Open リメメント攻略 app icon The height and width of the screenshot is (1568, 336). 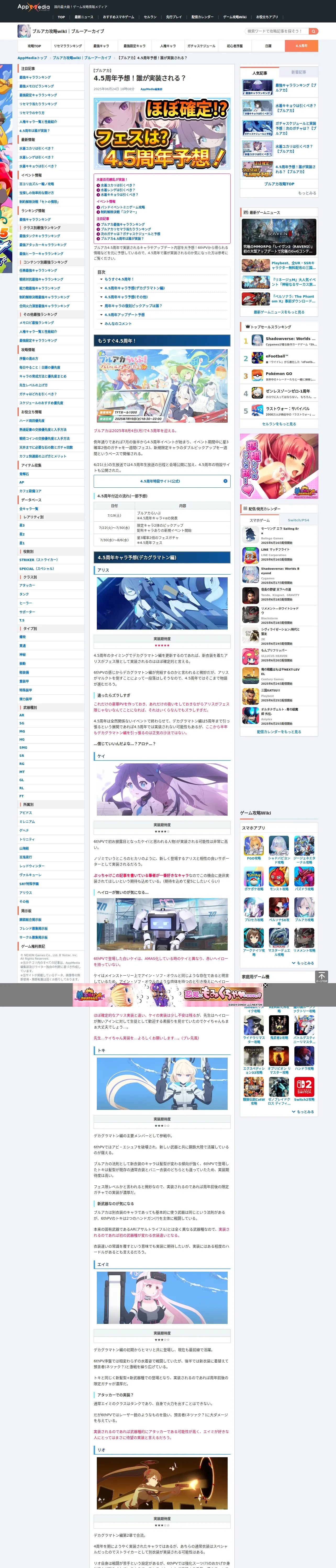tap(304, 937)
